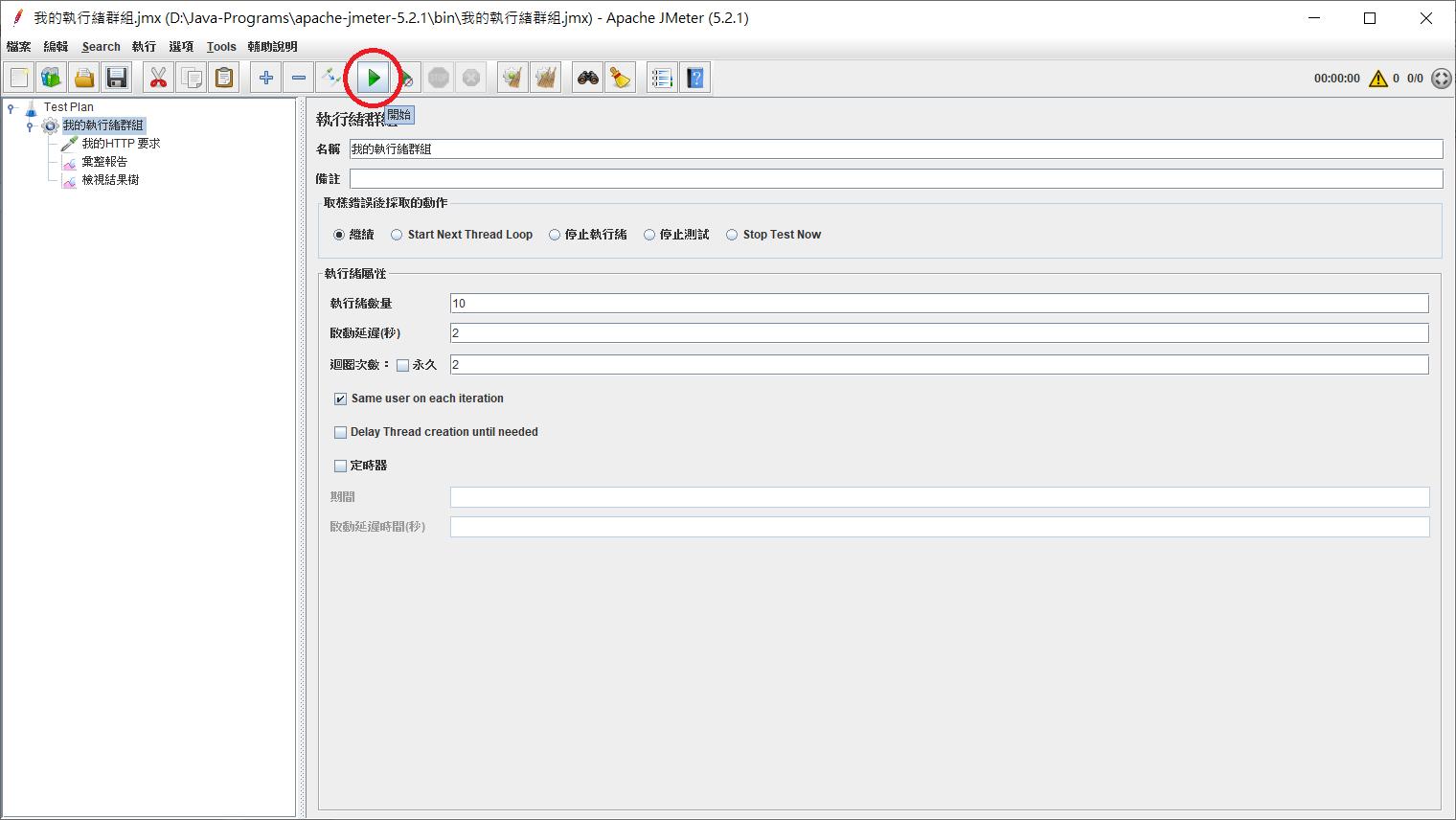Image resolution: width=1456 pixels, height=820 pixels.
Task: Expand all tree nodes plus icon
Action: point(266,78)
